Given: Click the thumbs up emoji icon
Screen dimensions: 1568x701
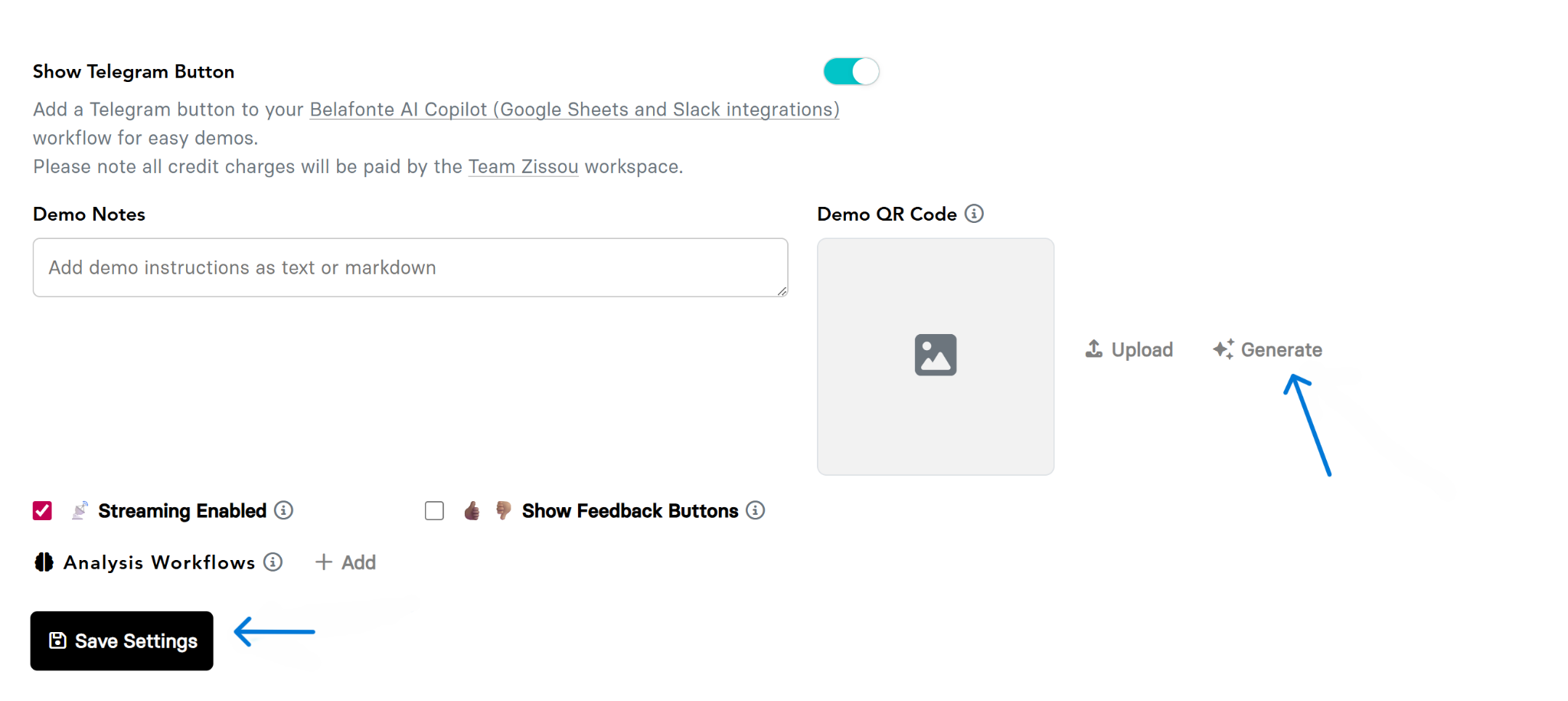Looking at the screenshot, I should point(472,511).
